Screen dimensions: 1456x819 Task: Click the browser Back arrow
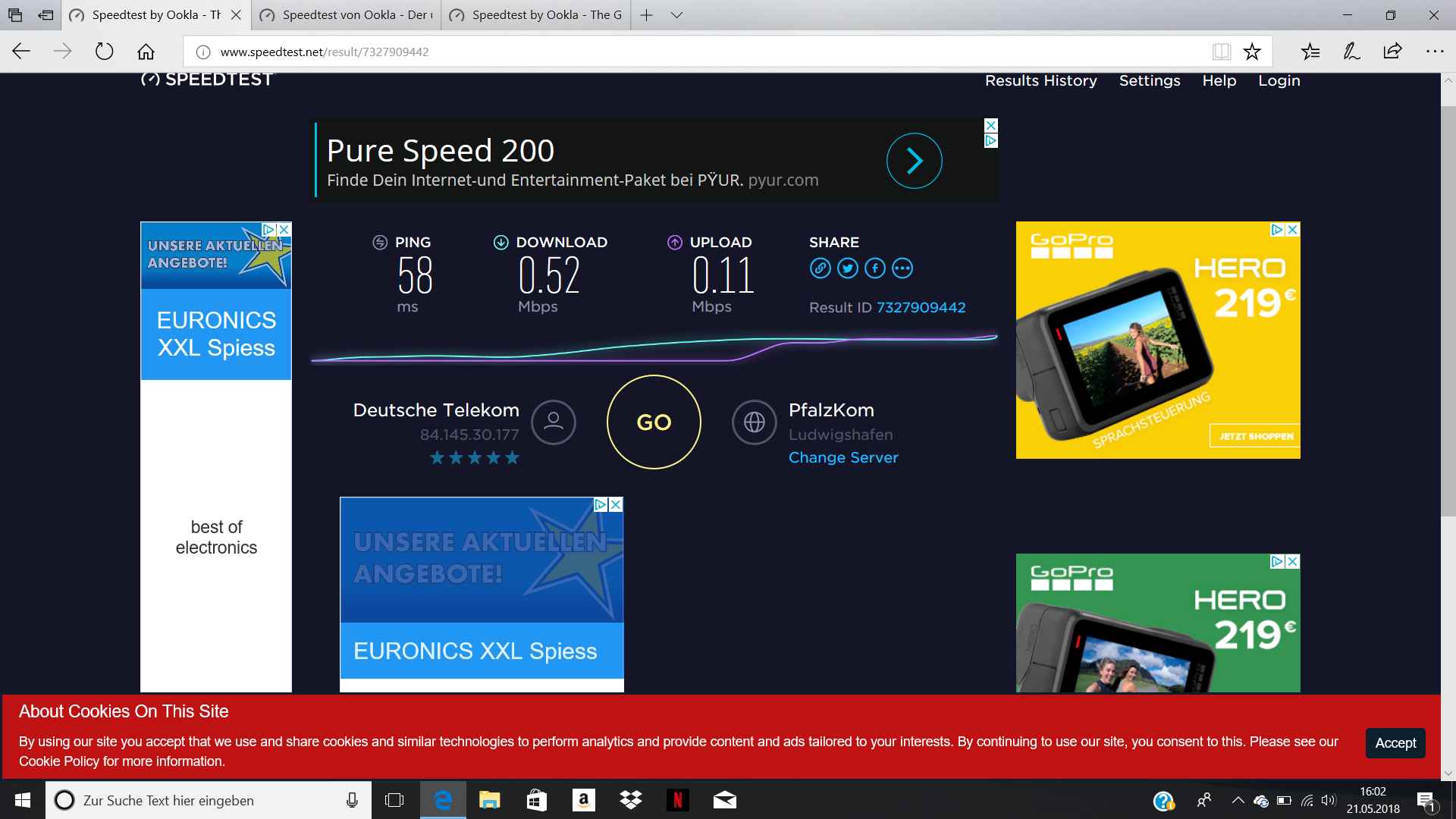21,52
